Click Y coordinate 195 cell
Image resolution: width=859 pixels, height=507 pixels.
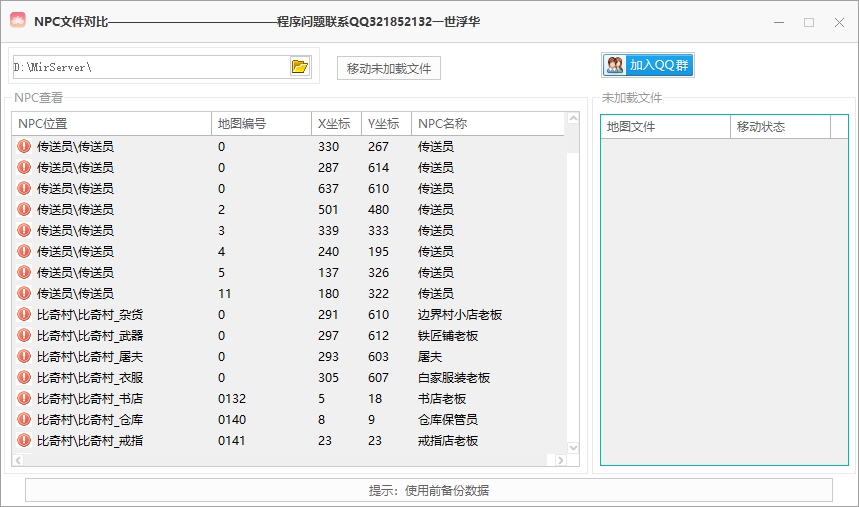(x=378, y=252)
